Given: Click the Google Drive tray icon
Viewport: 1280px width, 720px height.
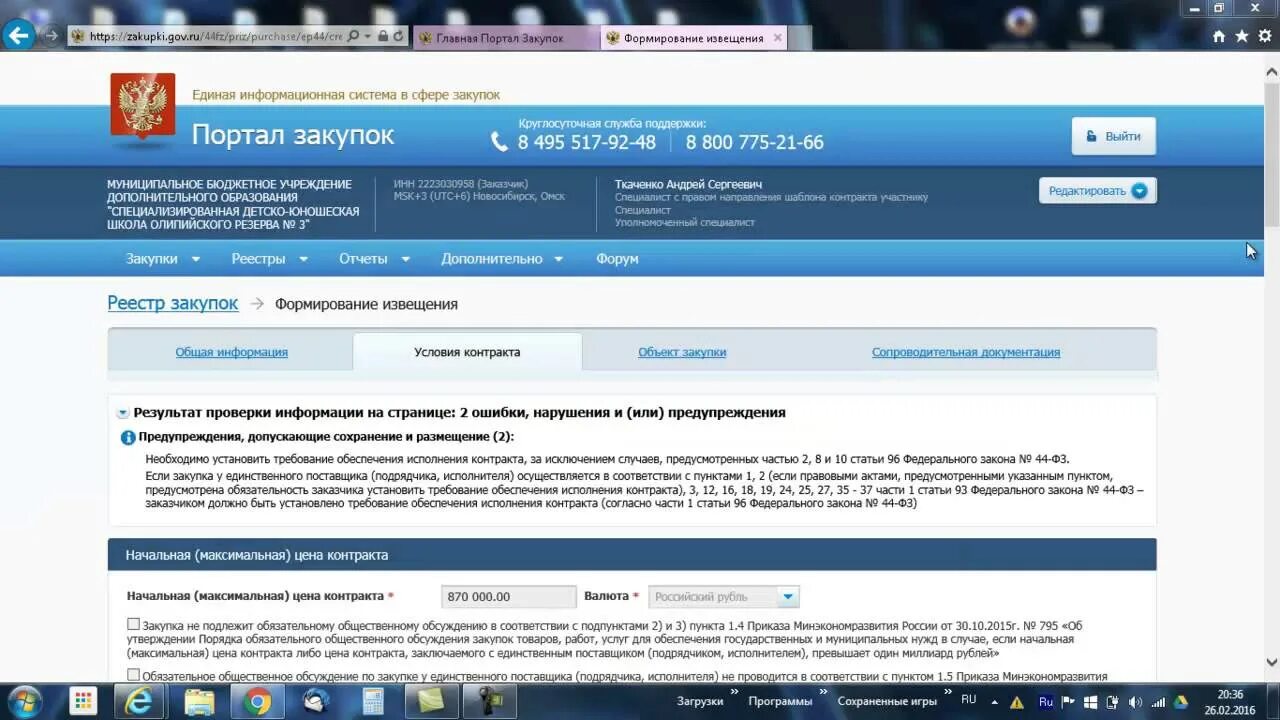Looking at the screenshot, I should pyautogui.click(x=1180, y=702).
